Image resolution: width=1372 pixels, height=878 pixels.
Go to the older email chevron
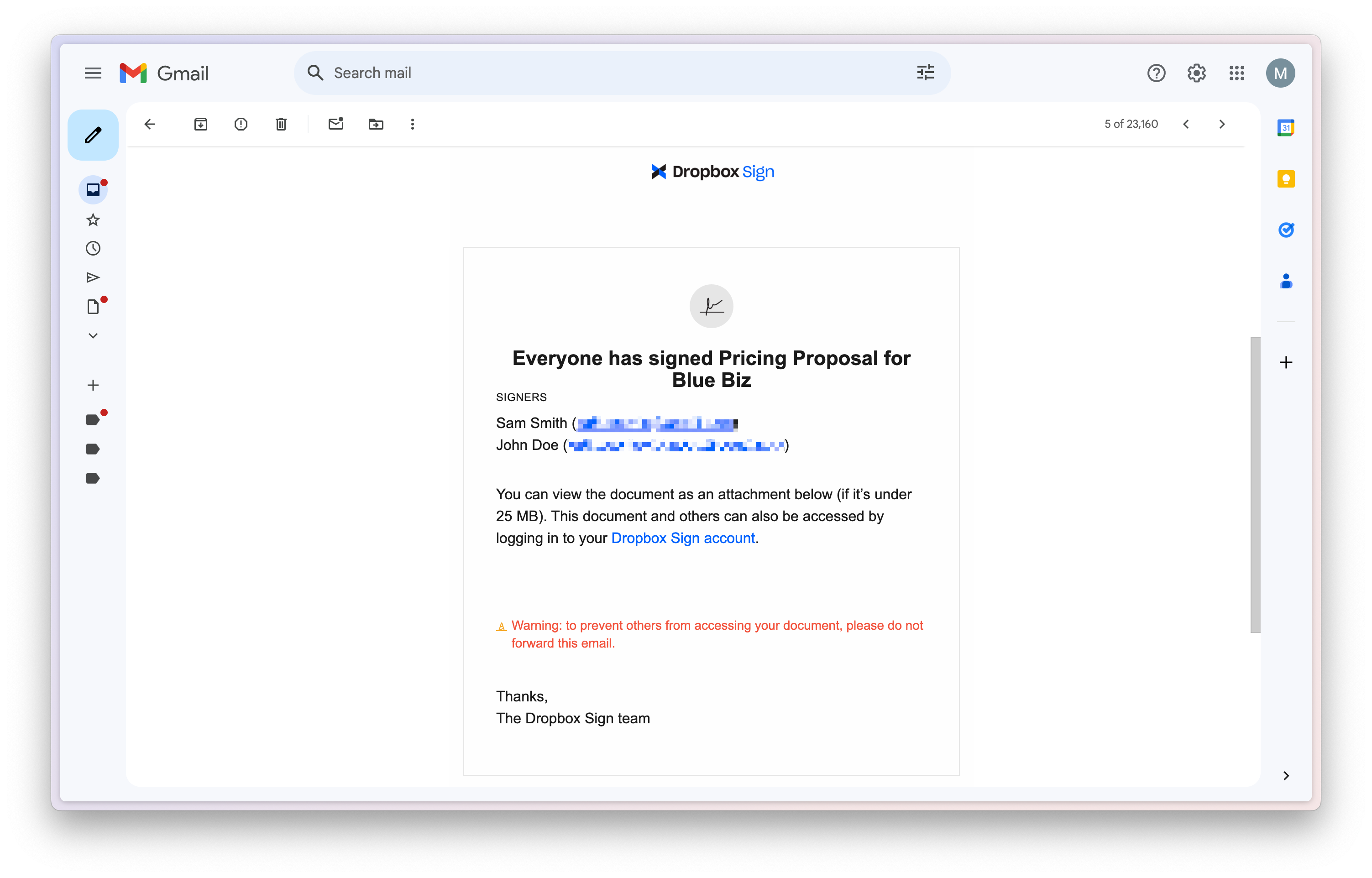[x=1221, y=124]
